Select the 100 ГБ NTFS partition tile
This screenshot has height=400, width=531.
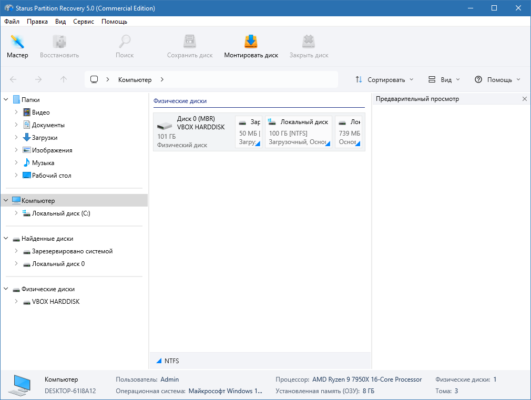(298, 132)
